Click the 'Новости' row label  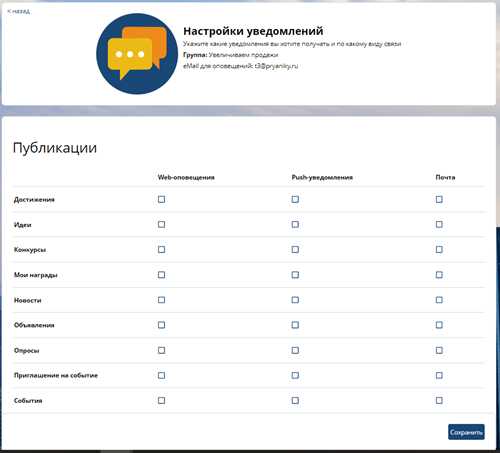(x=27, y=300)
